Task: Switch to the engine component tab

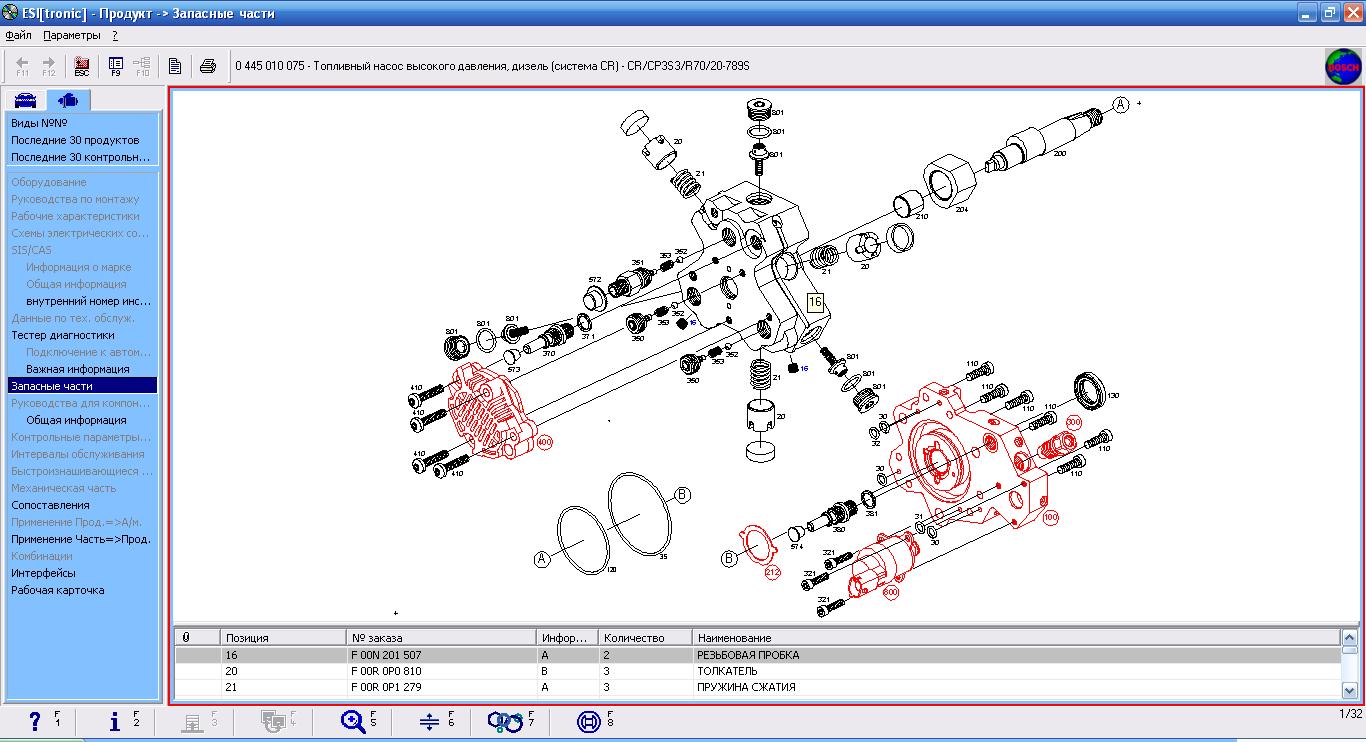Action: tap(68, 100)
